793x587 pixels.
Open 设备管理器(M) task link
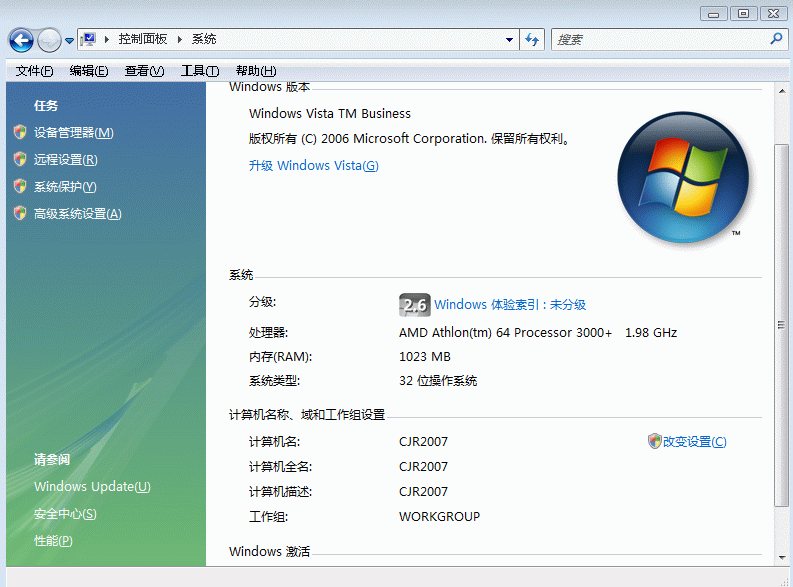click(74, 133)
